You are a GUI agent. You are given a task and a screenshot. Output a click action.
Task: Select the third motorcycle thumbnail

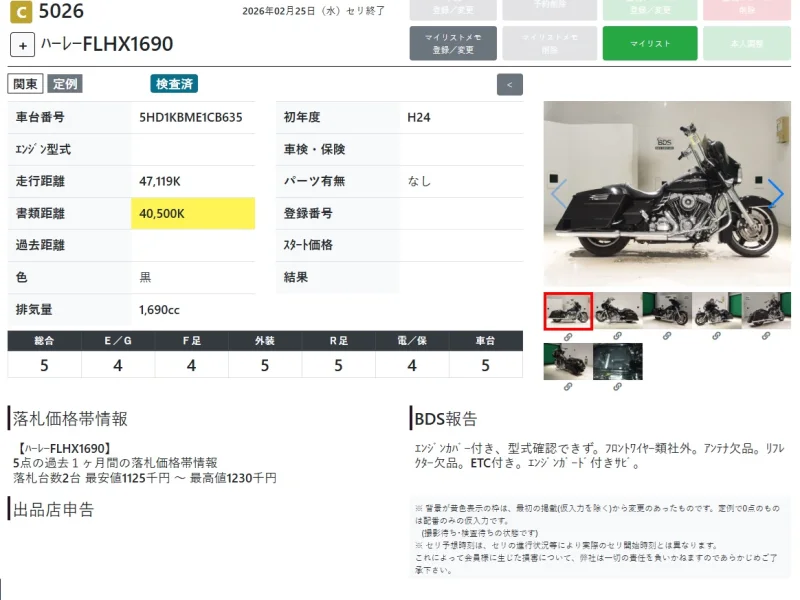(667, 310)
